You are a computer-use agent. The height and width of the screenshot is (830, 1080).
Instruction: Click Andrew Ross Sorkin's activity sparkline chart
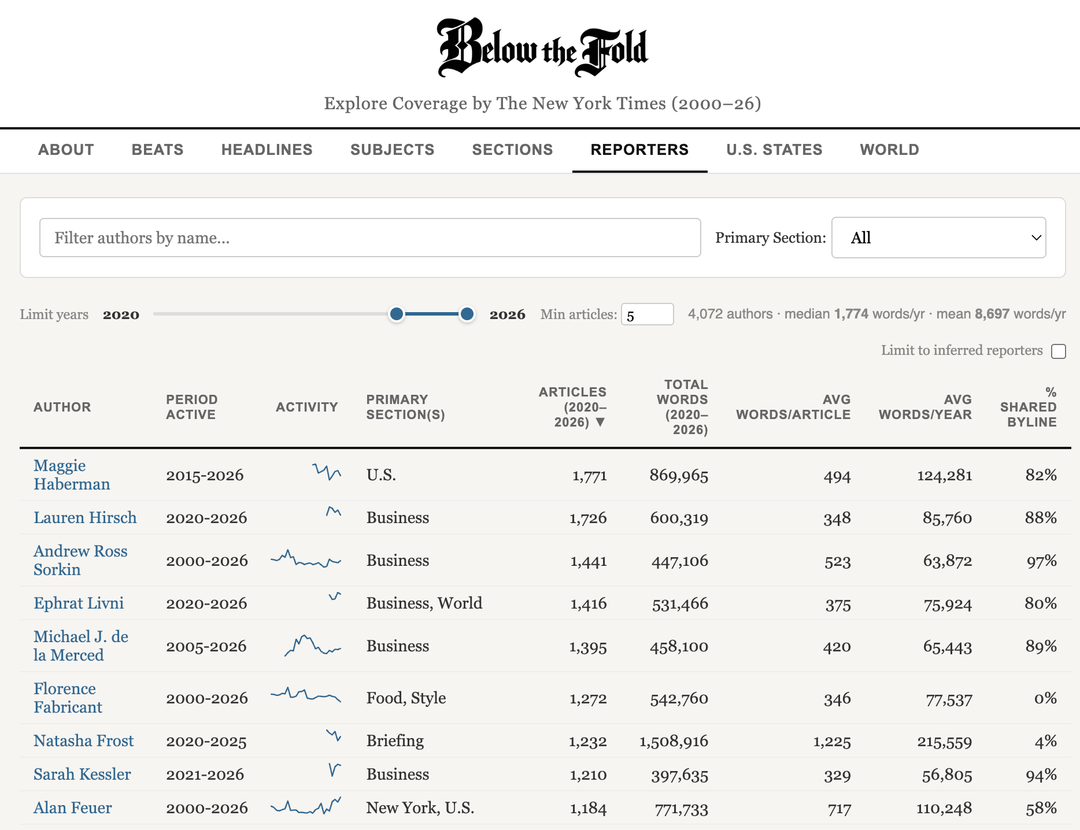click(x=306, y=560)
